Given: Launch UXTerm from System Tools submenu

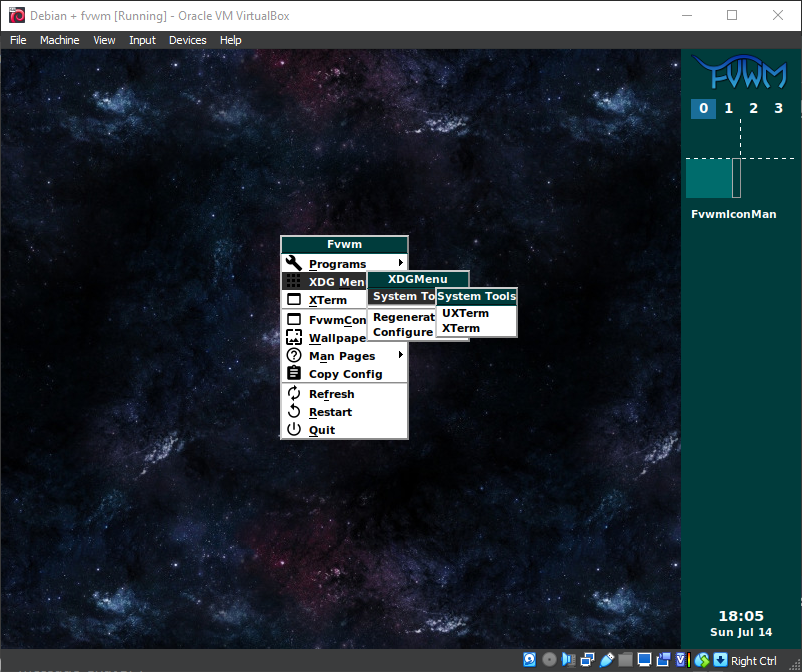Looking at the screenshot, I should point(465,313).
